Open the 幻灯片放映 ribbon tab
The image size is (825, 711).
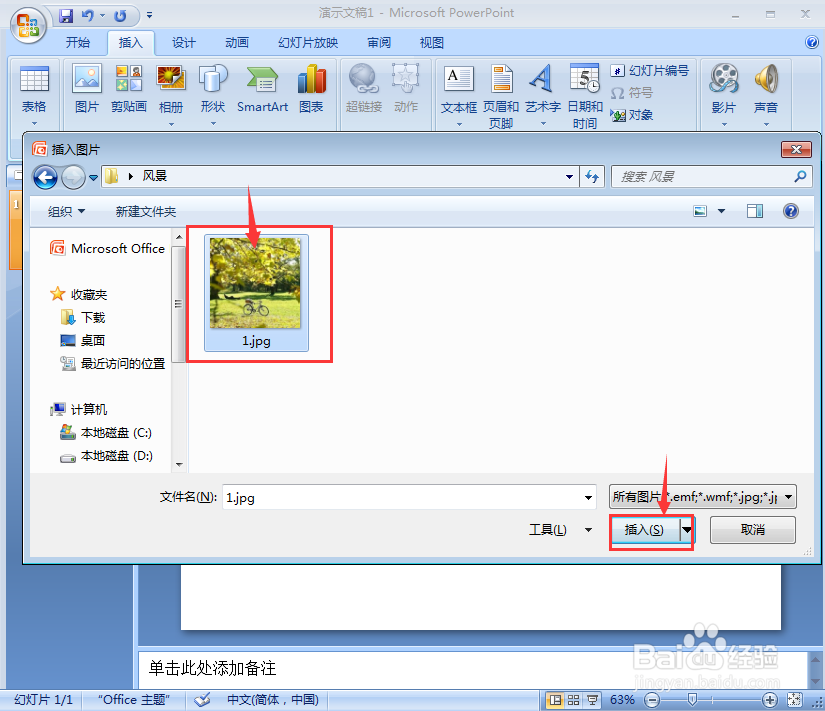[308, 43]
